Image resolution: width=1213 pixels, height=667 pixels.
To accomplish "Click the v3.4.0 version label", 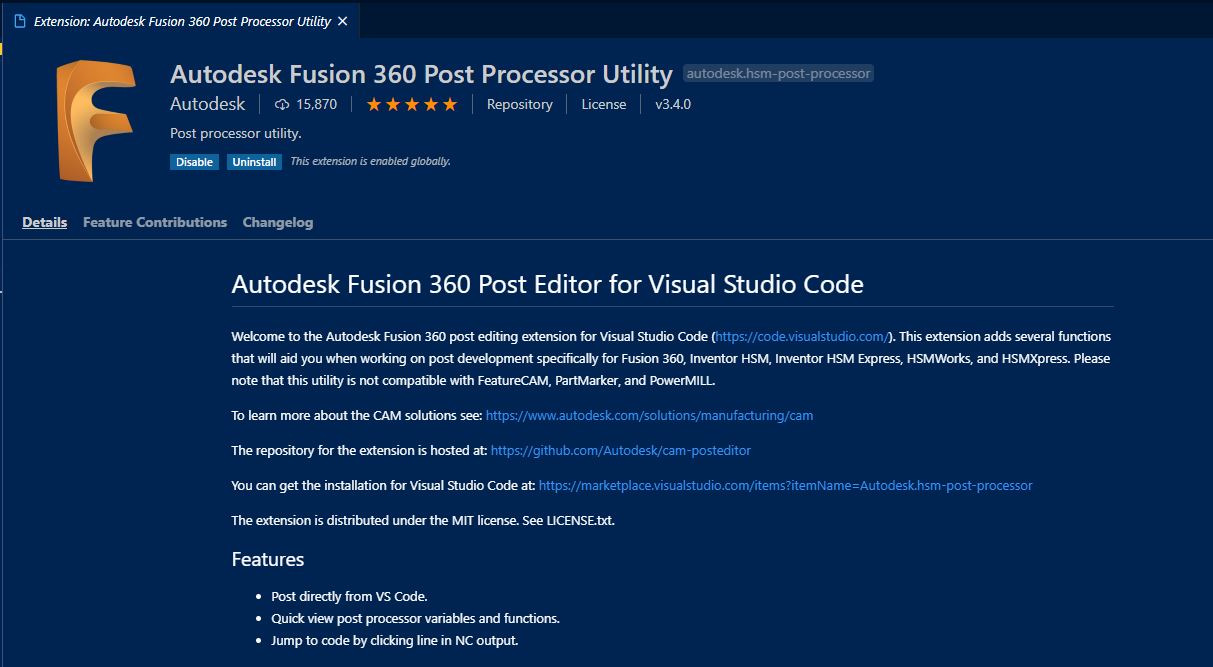I will coord(673,104).
